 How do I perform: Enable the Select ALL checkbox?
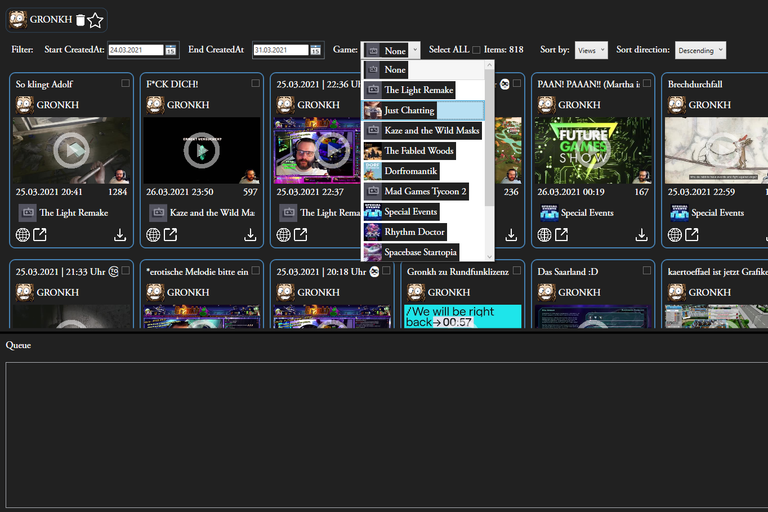(476, 50)
